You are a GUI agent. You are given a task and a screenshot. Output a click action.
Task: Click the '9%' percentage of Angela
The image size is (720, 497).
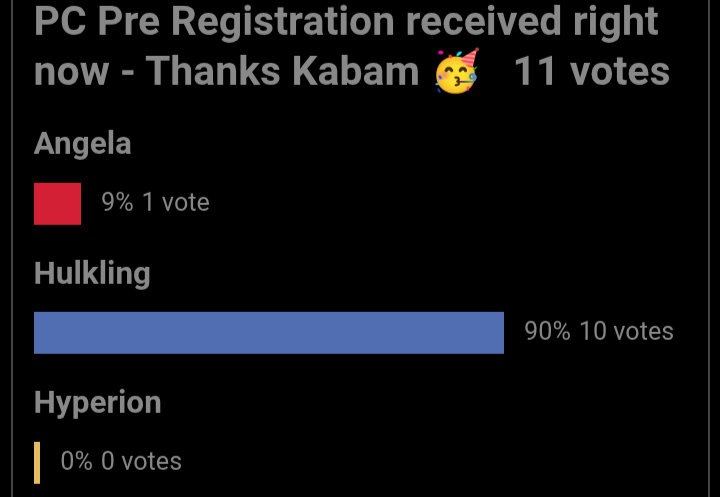pyautogui.click(x=118, y=202)
